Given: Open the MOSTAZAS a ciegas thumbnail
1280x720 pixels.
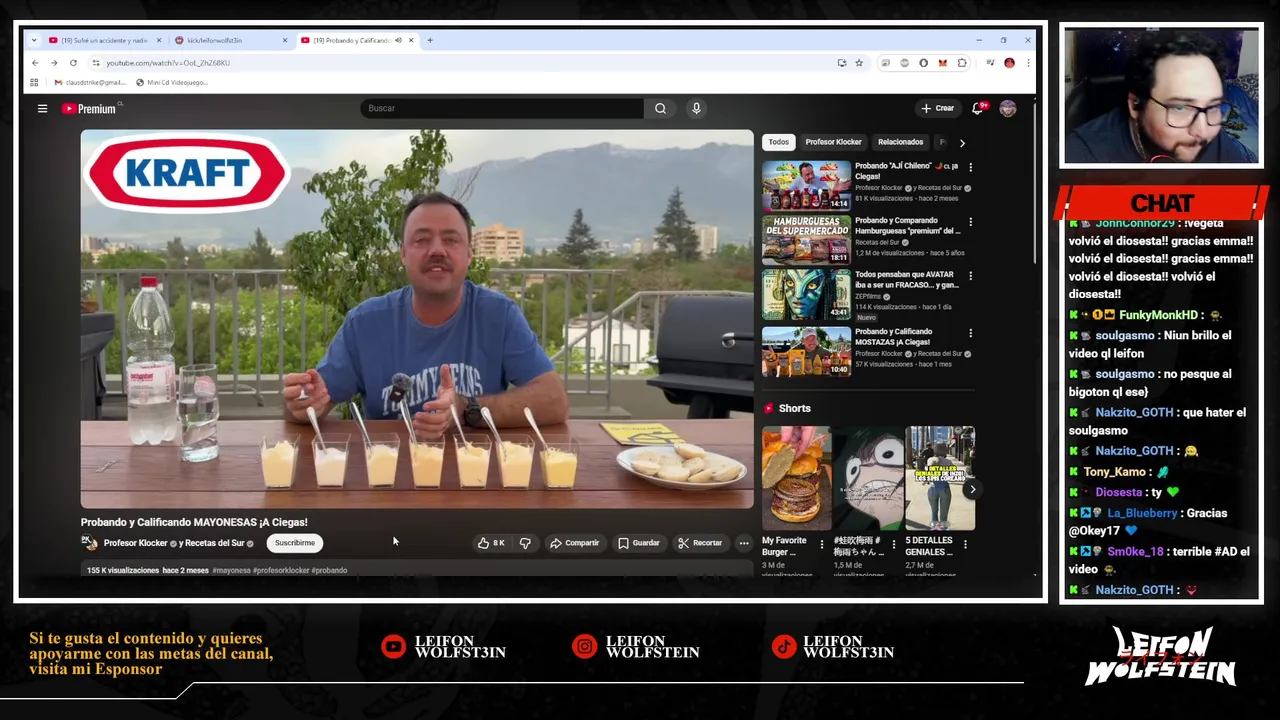Looking at the screenshot, I should [806, 351].
